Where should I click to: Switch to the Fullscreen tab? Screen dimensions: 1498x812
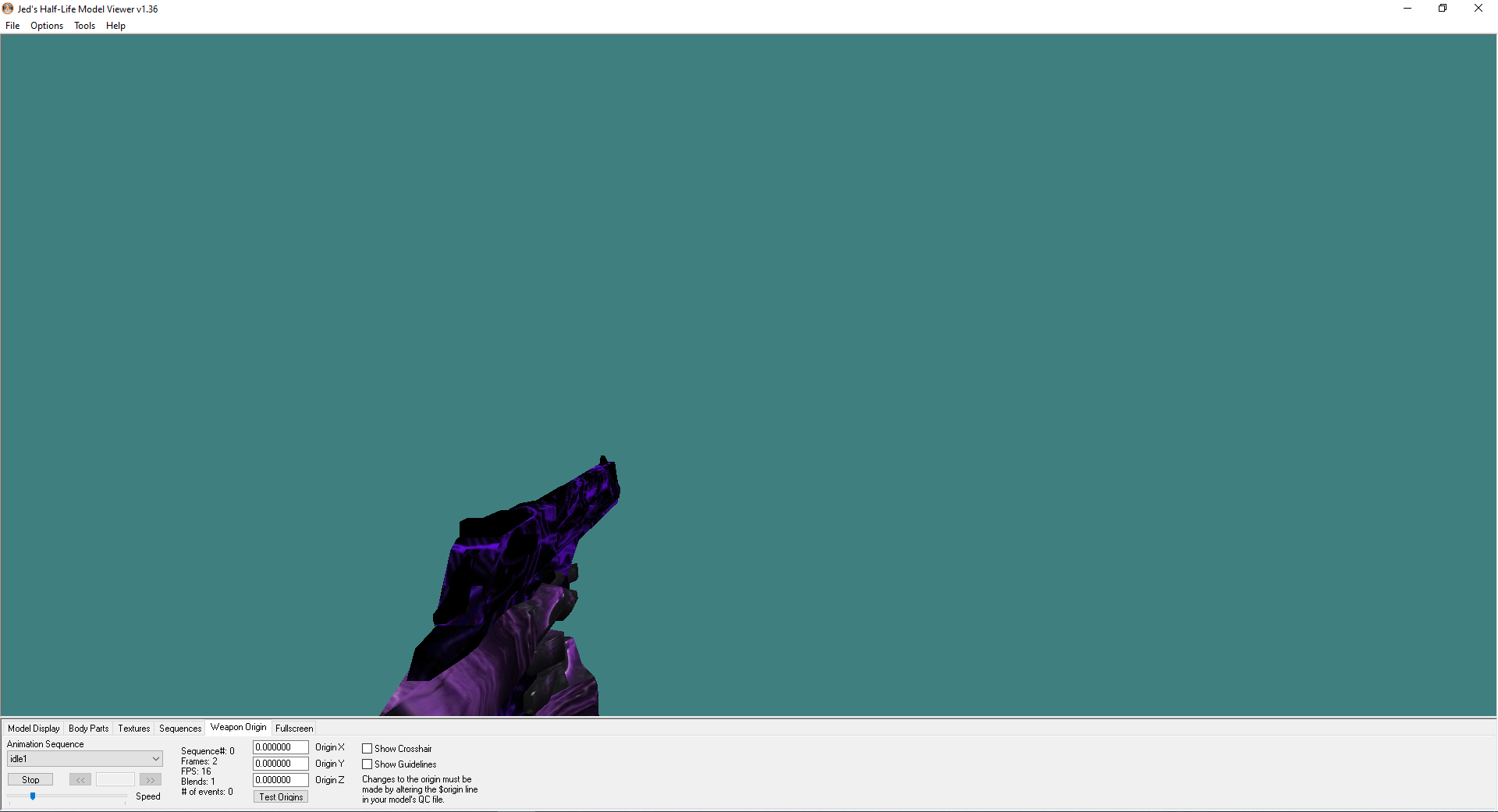click(294, 729)
